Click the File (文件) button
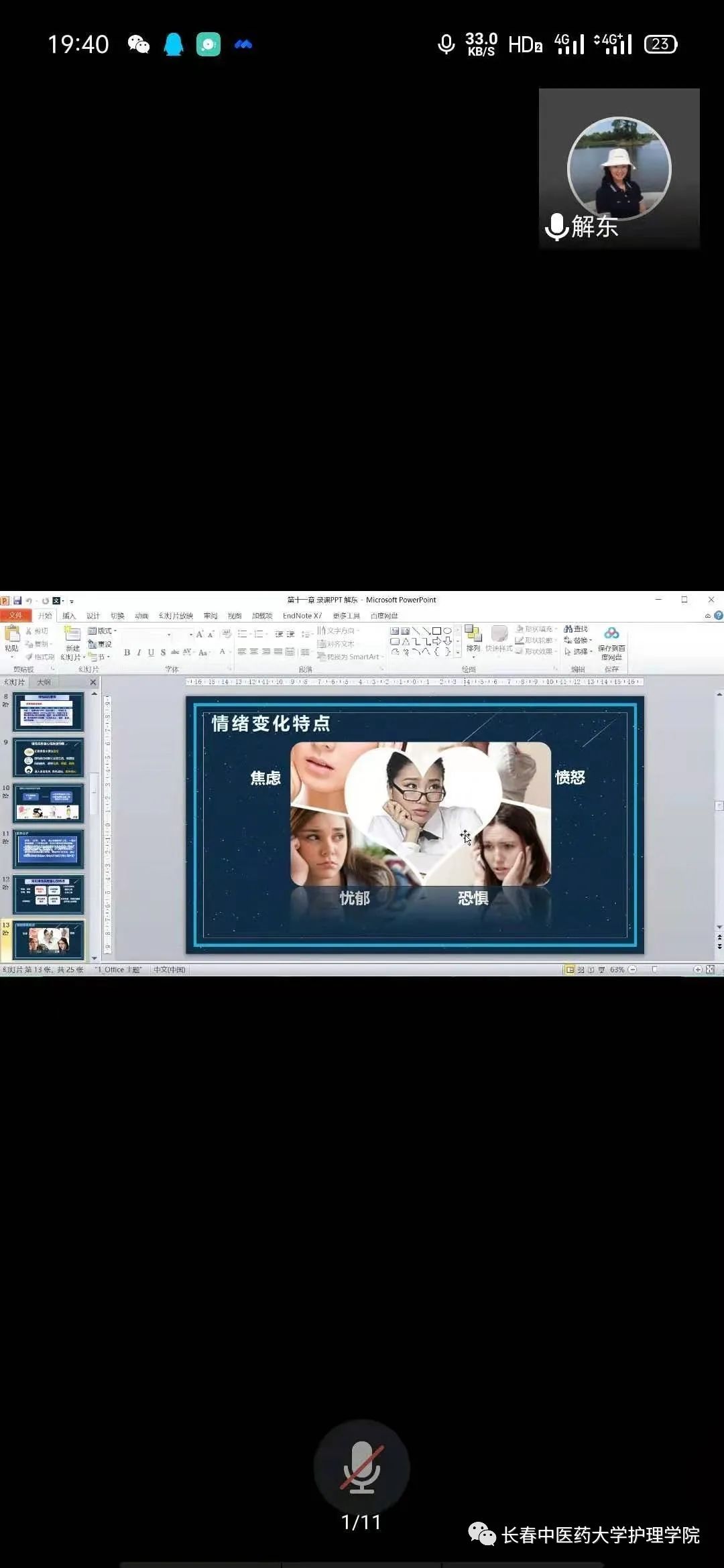This screenshot has width=724, height=1568. pyautogui.click(x=15, y=616)
